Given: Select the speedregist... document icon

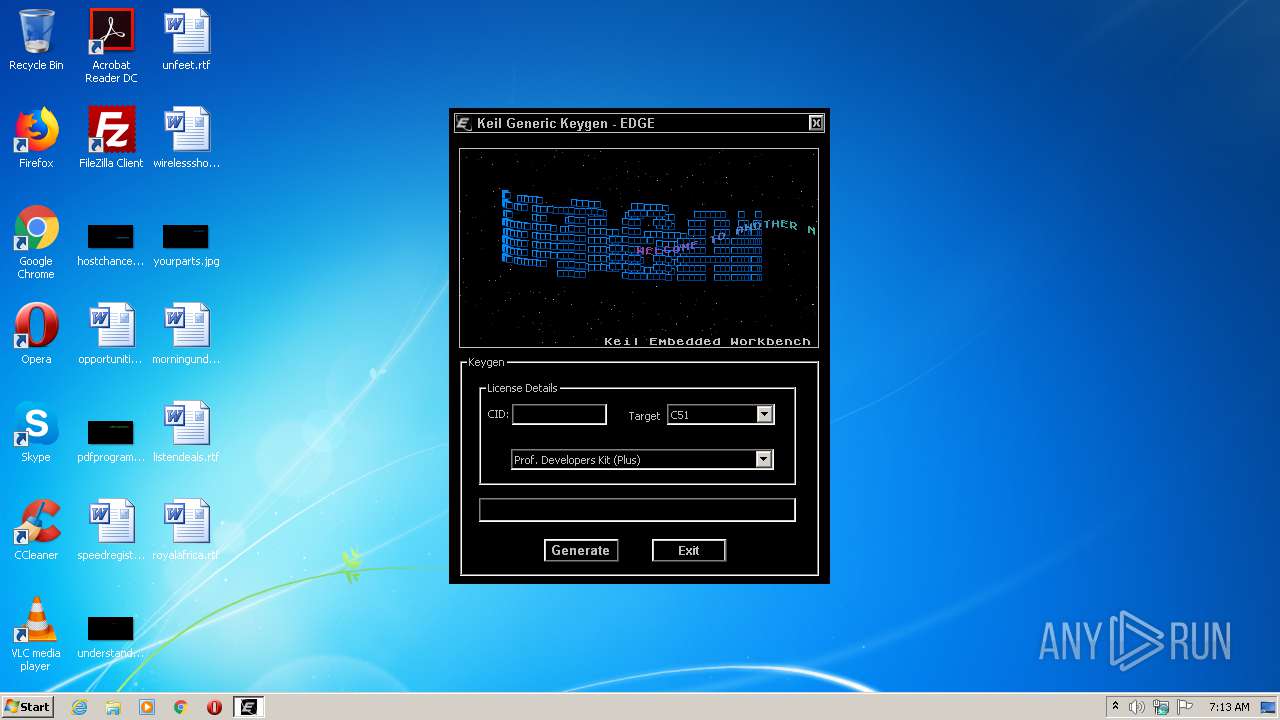Looking at the screenshot, I should (x=111, y=530).
